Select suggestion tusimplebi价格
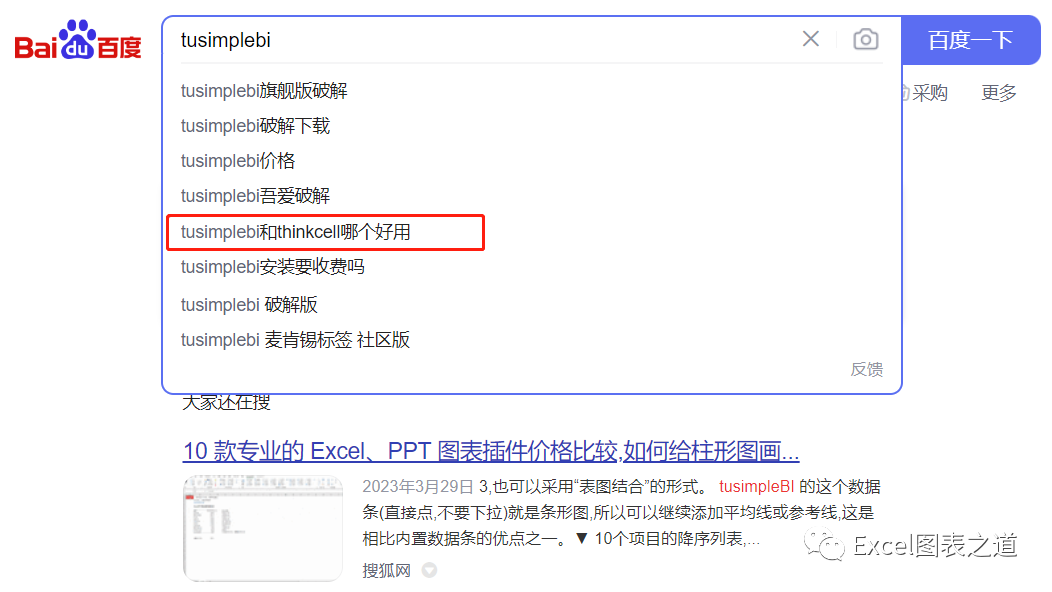 (x=237, y=160)
